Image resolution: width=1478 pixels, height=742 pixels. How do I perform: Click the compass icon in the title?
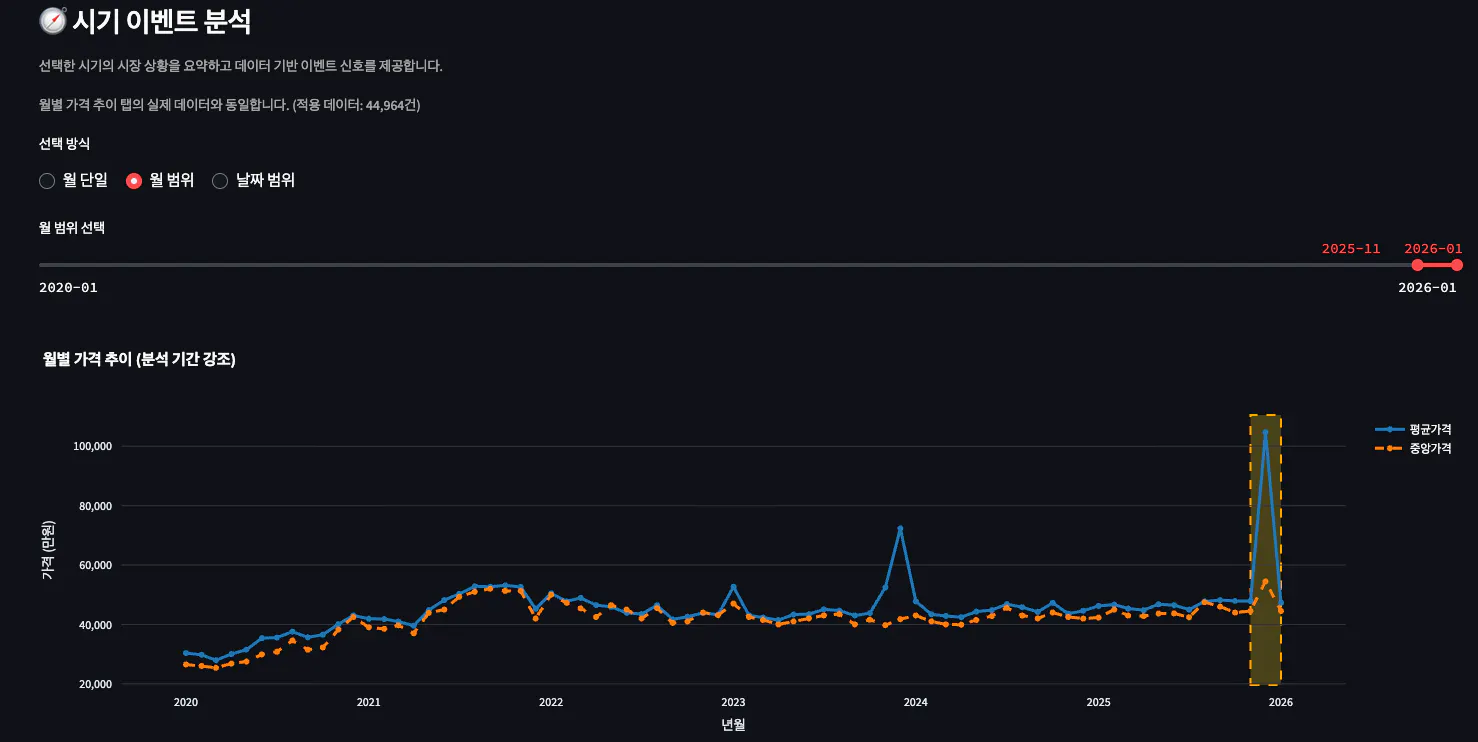(52, 20)
